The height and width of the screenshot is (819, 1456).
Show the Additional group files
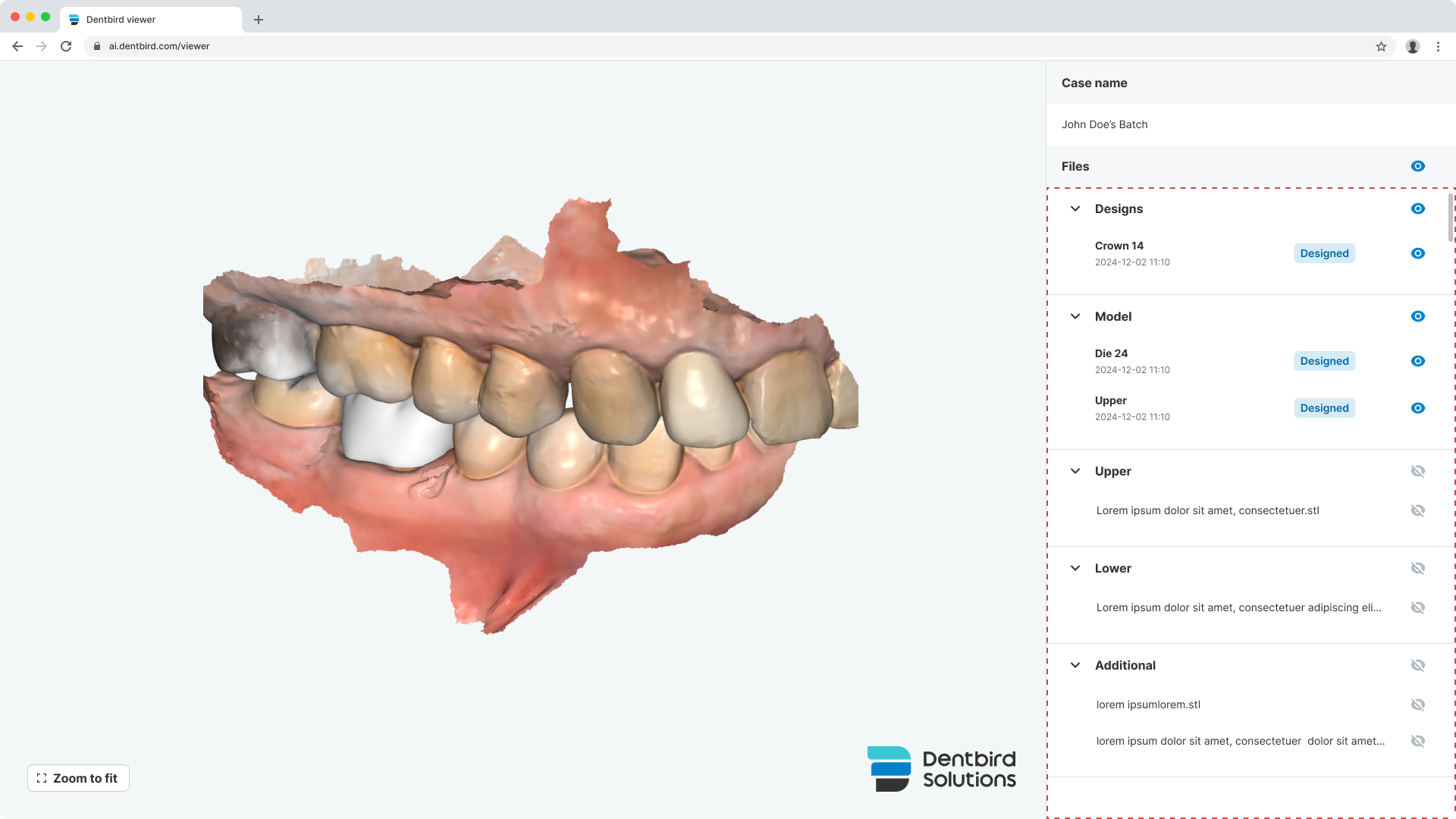coord(1417,665)
